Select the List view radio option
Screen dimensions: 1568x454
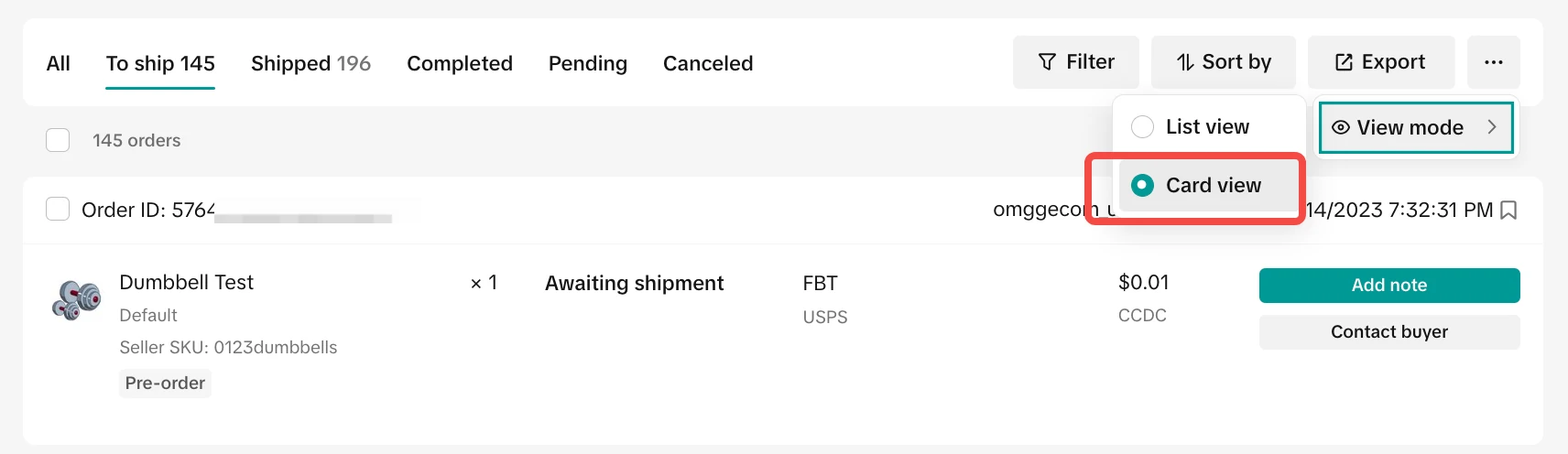click(x=1142, y=126)
